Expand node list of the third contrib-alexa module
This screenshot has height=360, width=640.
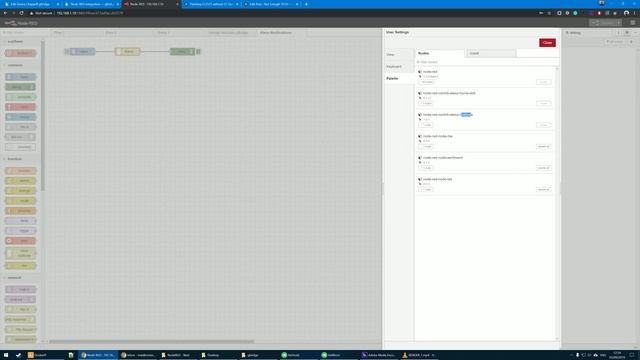426,125
